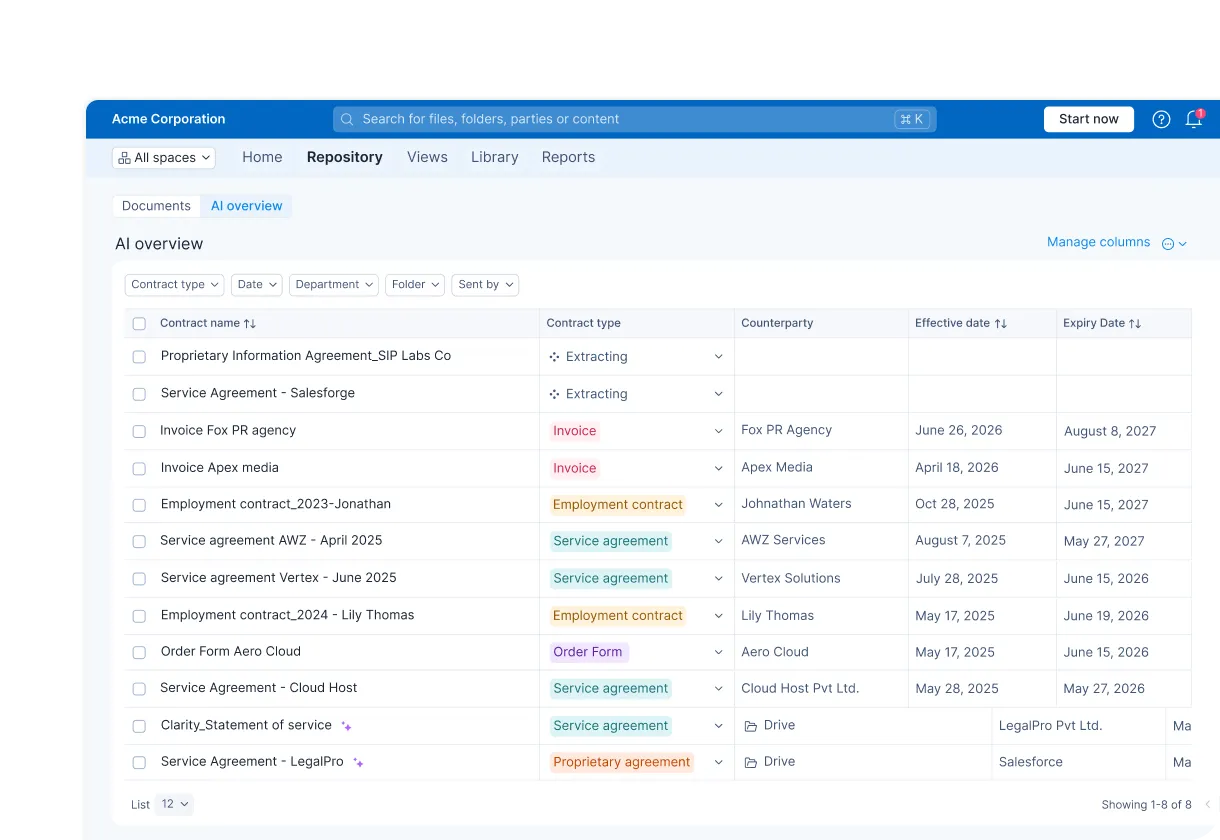Go to previous page arrow in pagination
This screenshot has height=840, width=1220.
1207,804
